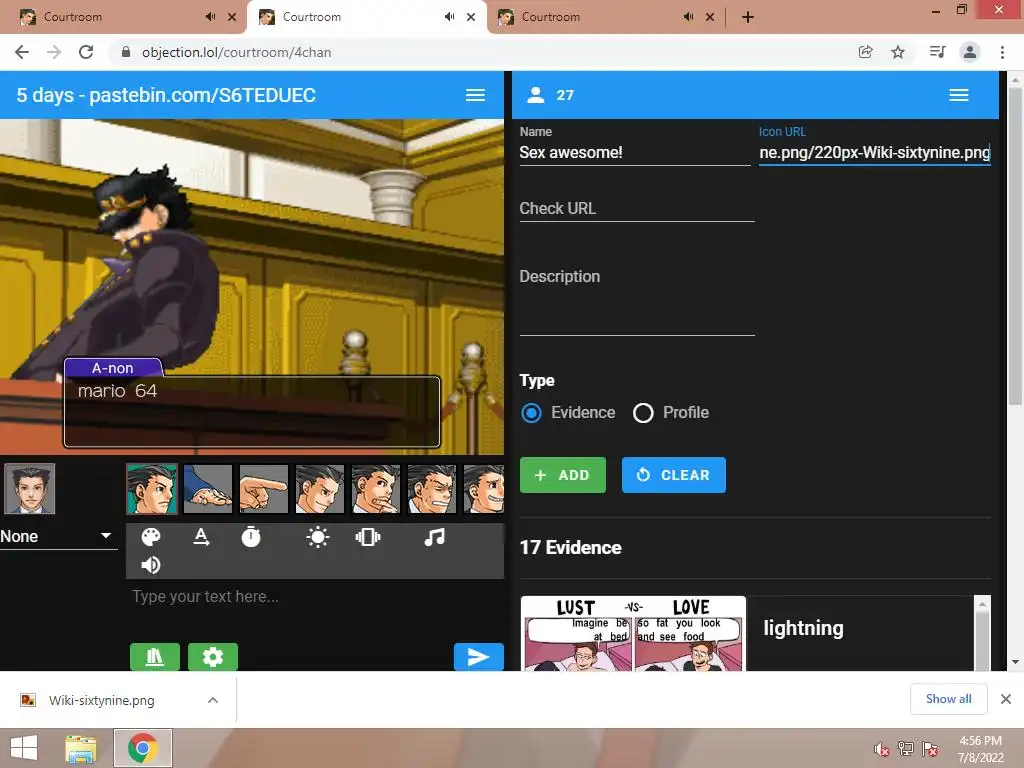Click the green ADD evidence button
Image resolution: width=1024 pixels, height=768 pixels.
coord(562,475)
